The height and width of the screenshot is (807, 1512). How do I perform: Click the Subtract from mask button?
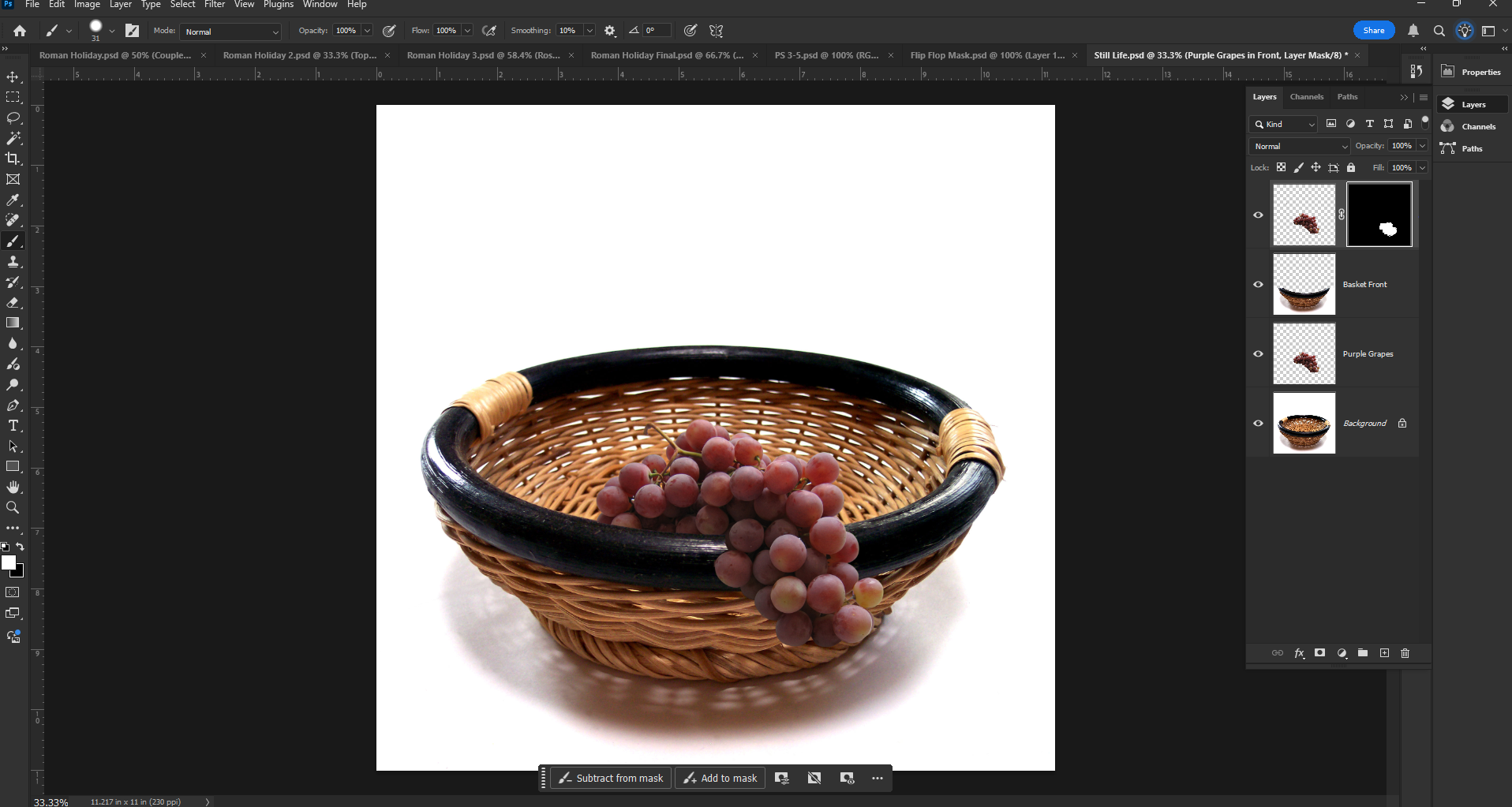pyautogui.click(x=609, y=778)
